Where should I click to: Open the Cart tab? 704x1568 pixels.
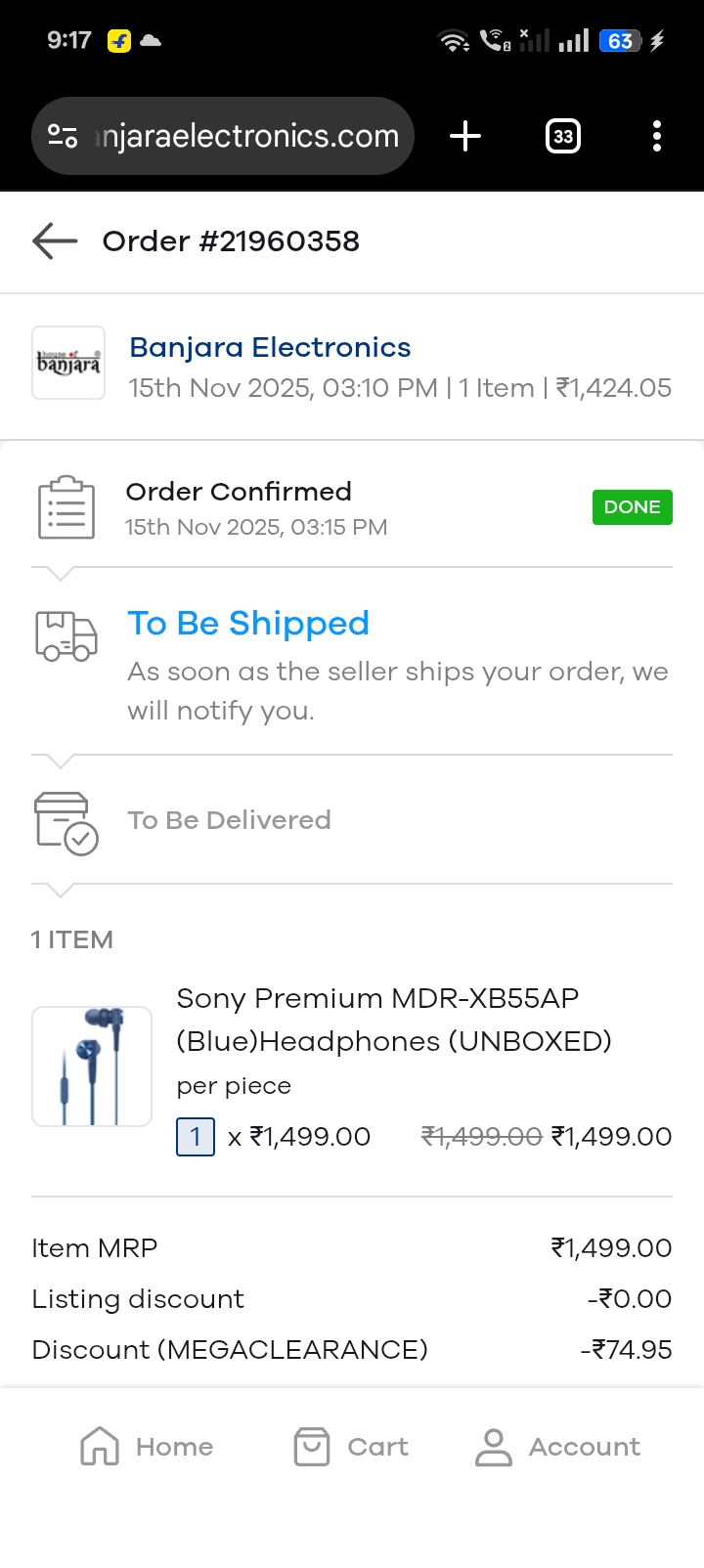click(x=351, y=1447)
